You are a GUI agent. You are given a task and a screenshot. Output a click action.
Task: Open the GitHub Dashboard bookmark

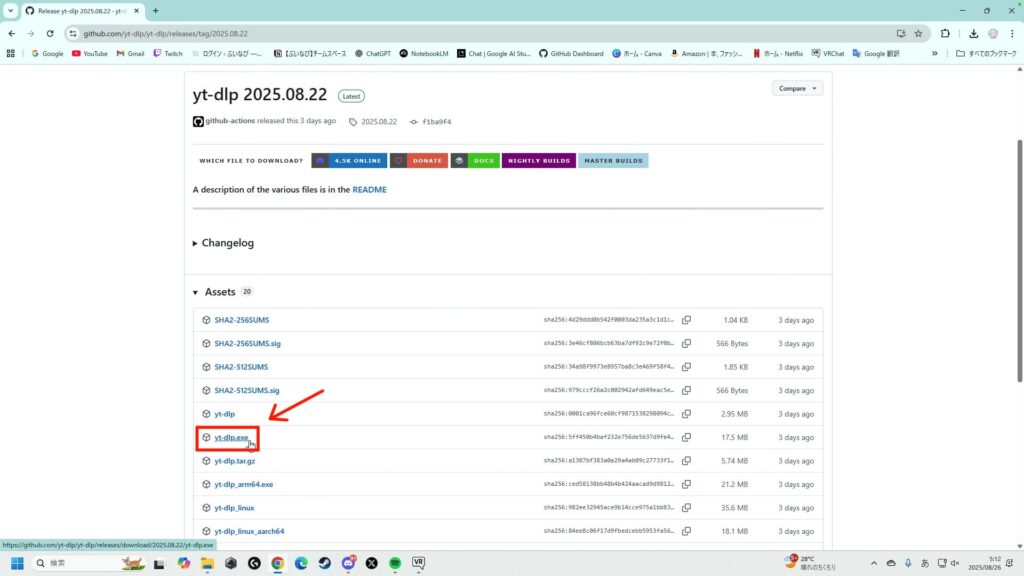[571, 54]
